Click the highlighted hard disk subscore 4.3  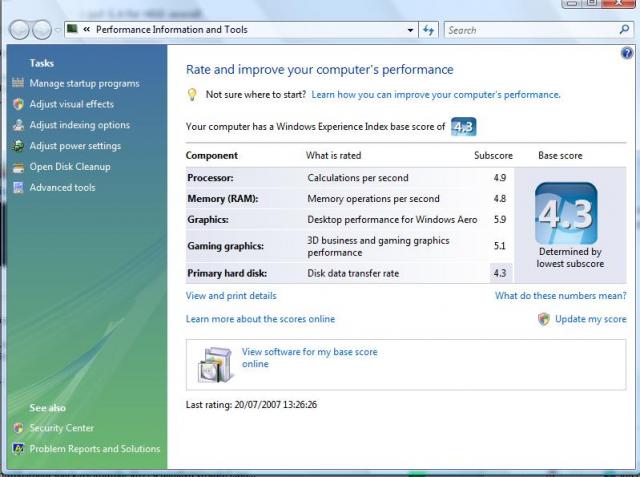(500, 273)
